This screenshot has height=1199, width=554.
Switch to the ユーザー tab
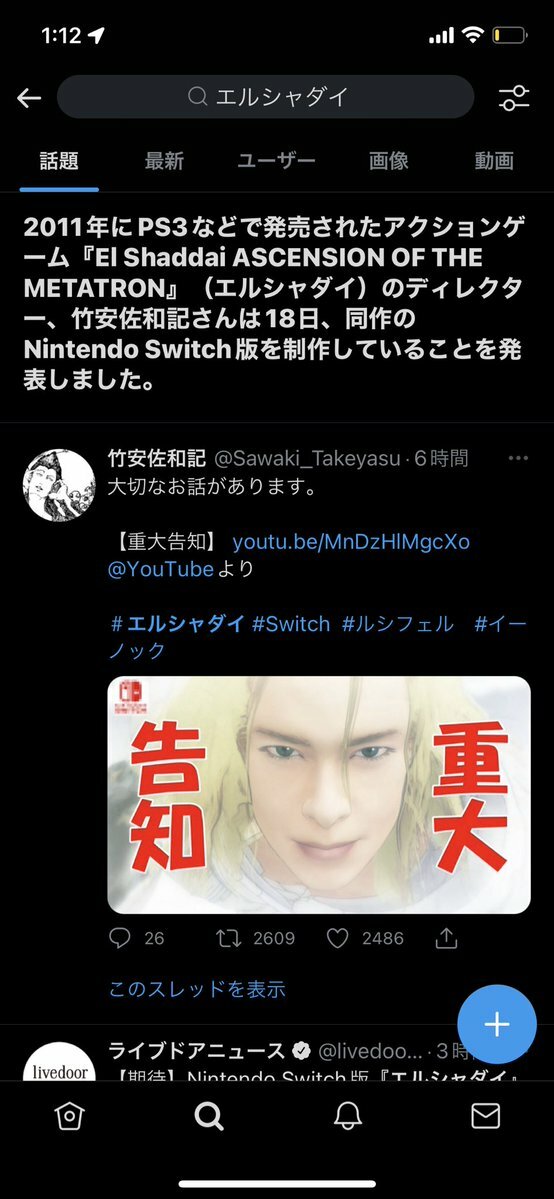click(276, 161)
